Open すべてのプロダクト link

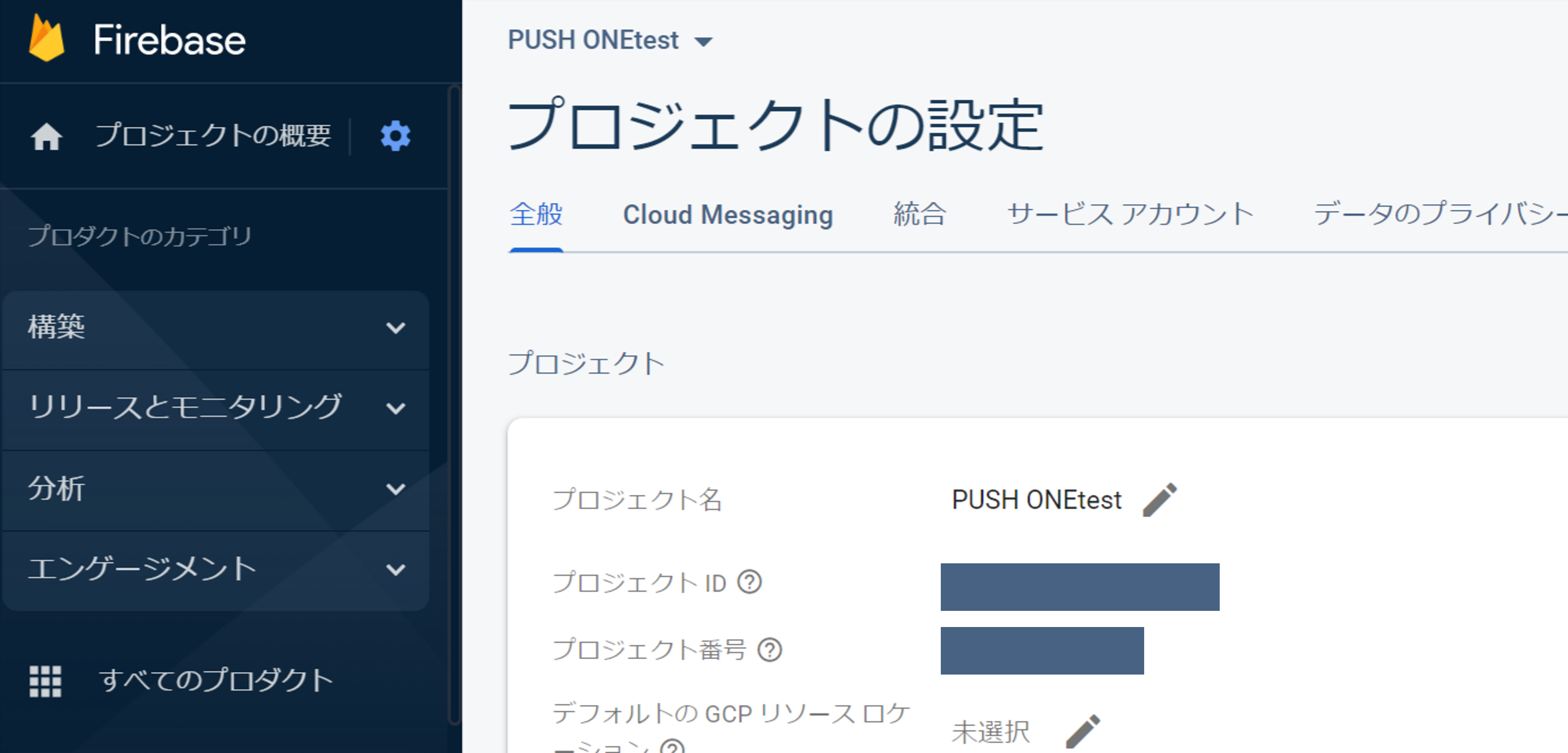[x=216, y=680]
